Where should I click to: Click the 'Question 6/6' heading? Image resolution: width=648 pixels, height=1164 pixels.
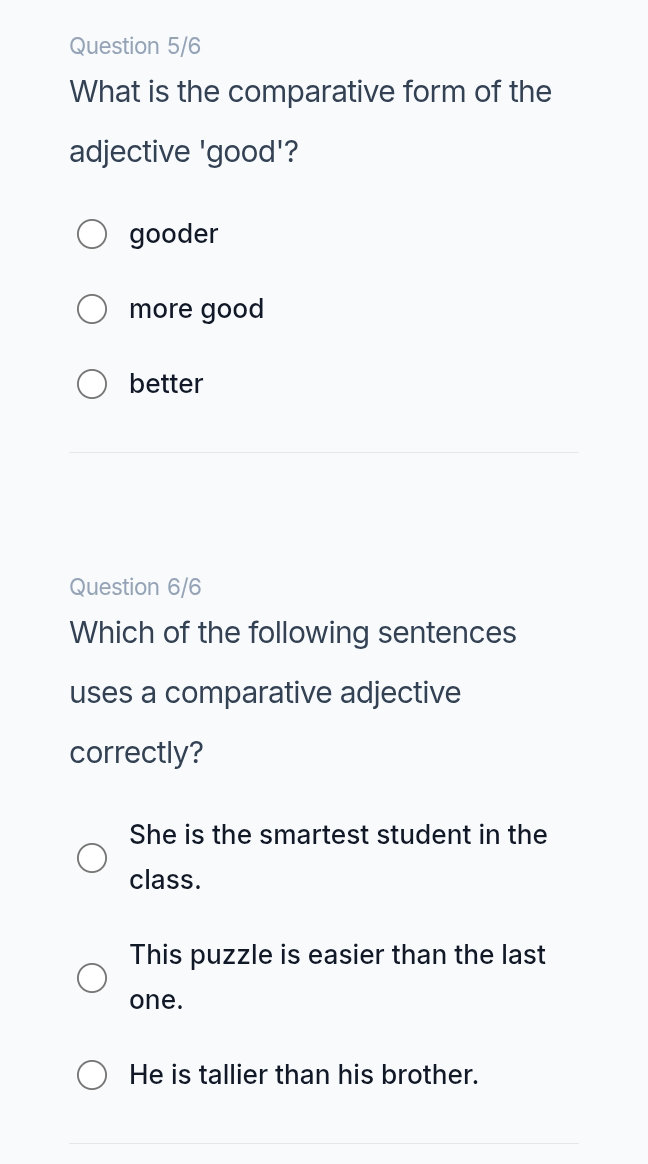pyautogui.click(x=135, y=587)
